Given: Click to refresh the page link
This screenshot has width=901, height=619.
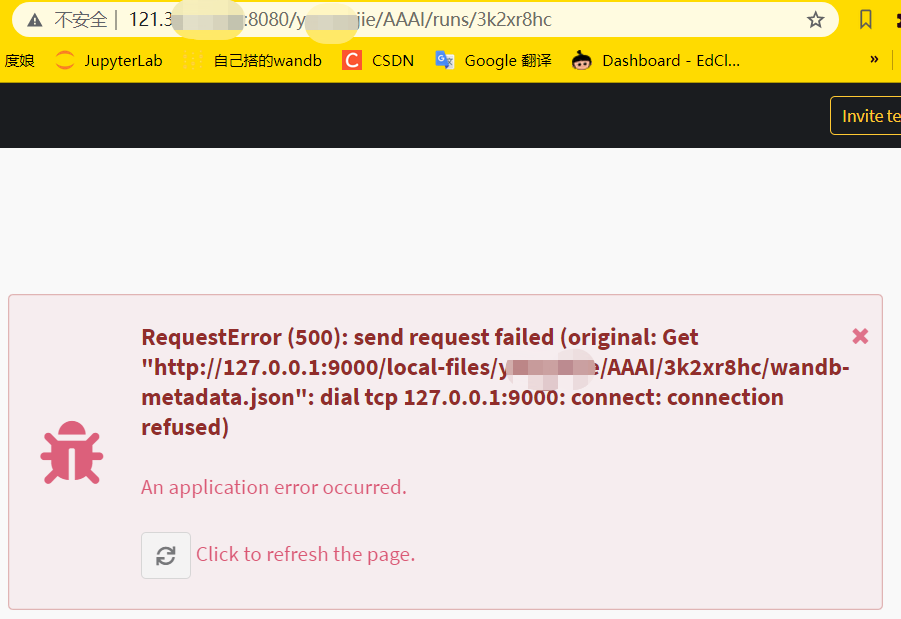Looking at the screenshot, I should click(305, 555).
